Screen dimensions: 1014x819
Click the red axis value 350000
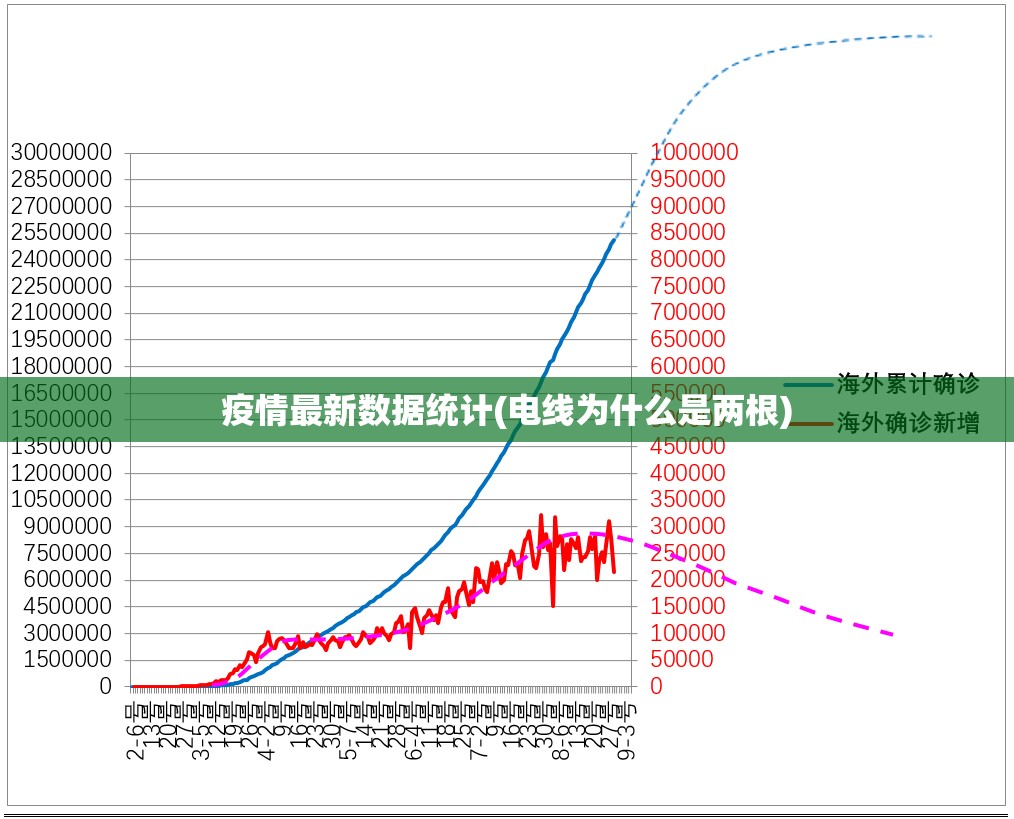pos(687,499)
